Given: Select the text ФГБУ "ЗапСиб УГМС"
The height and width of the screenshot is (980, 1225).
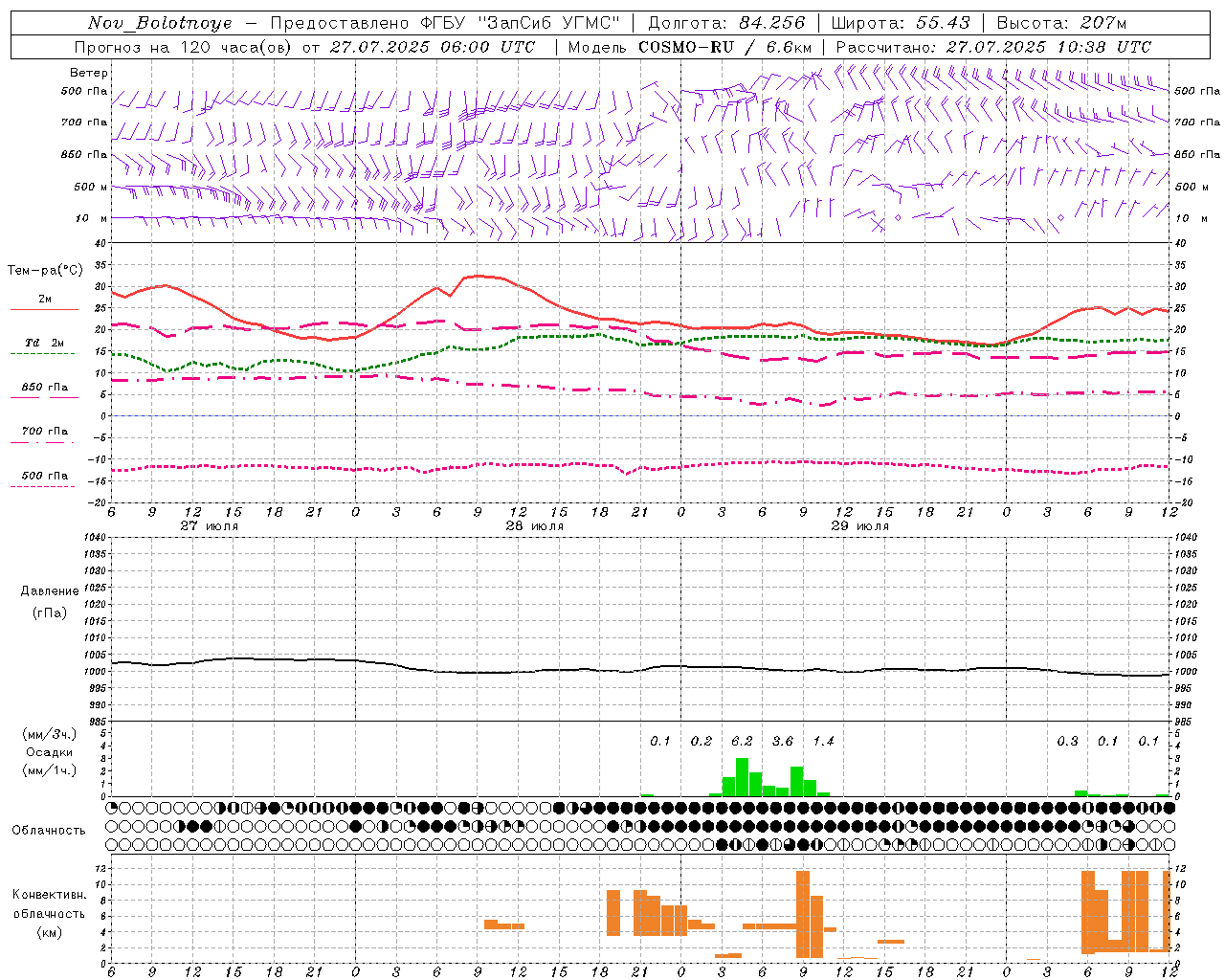Looking at the screenshot, I should pos(520,23).
